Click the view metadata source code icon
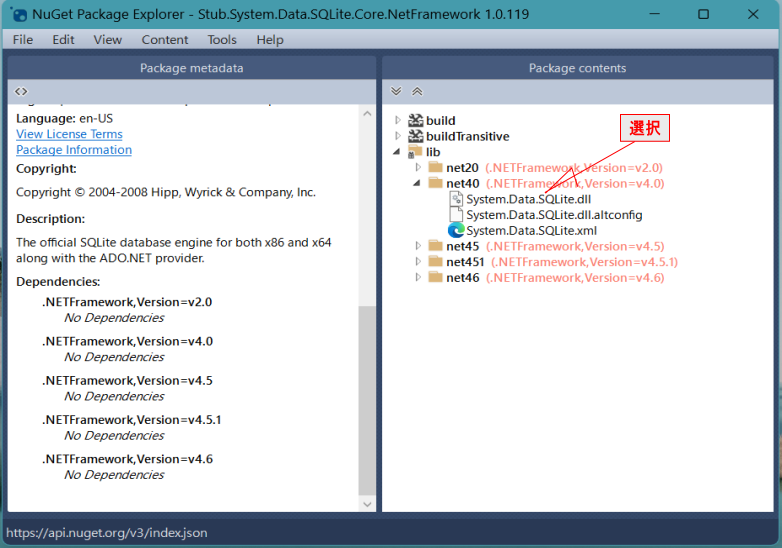Image resolution: width=782 pixels, height=548 pixels. 22,91
